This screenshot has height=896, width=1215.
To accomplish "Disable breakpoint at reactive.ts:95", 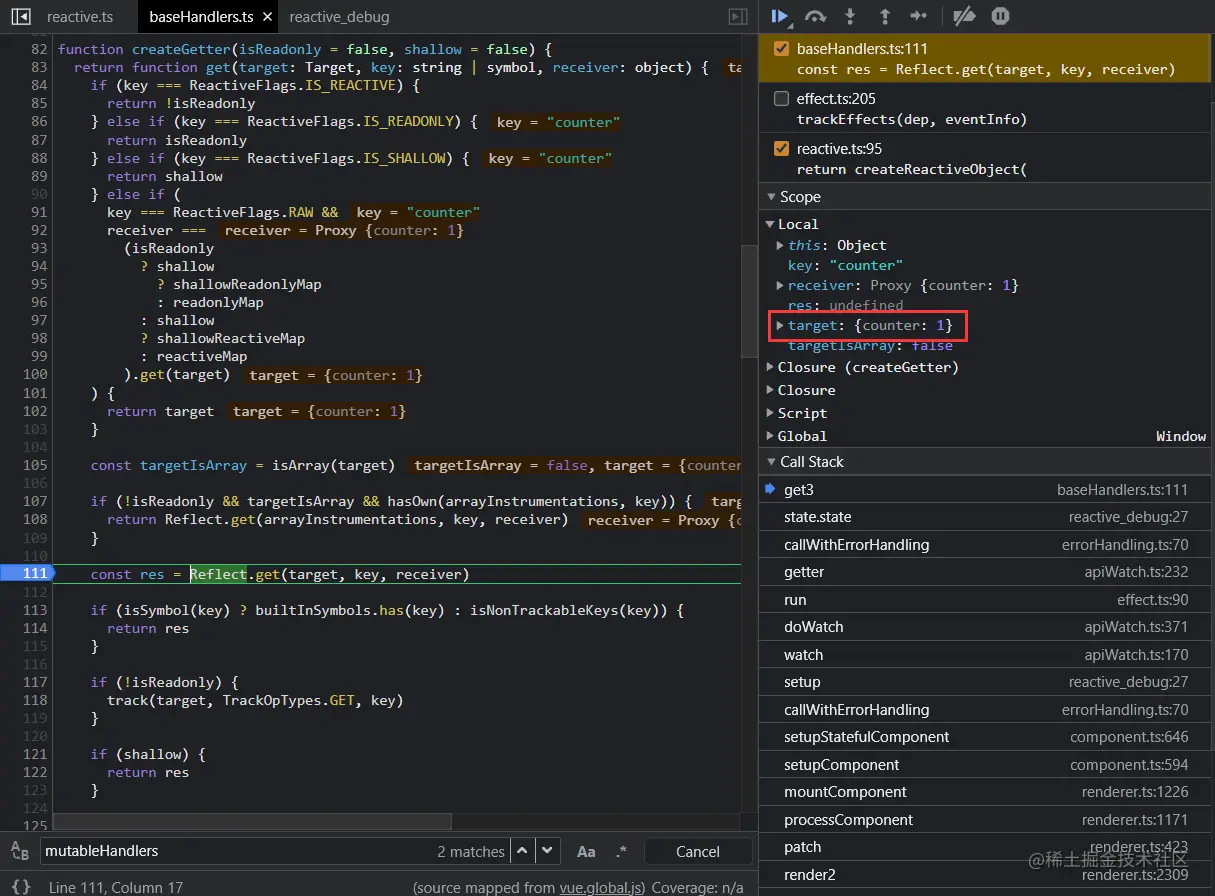I will click(781, 148).
